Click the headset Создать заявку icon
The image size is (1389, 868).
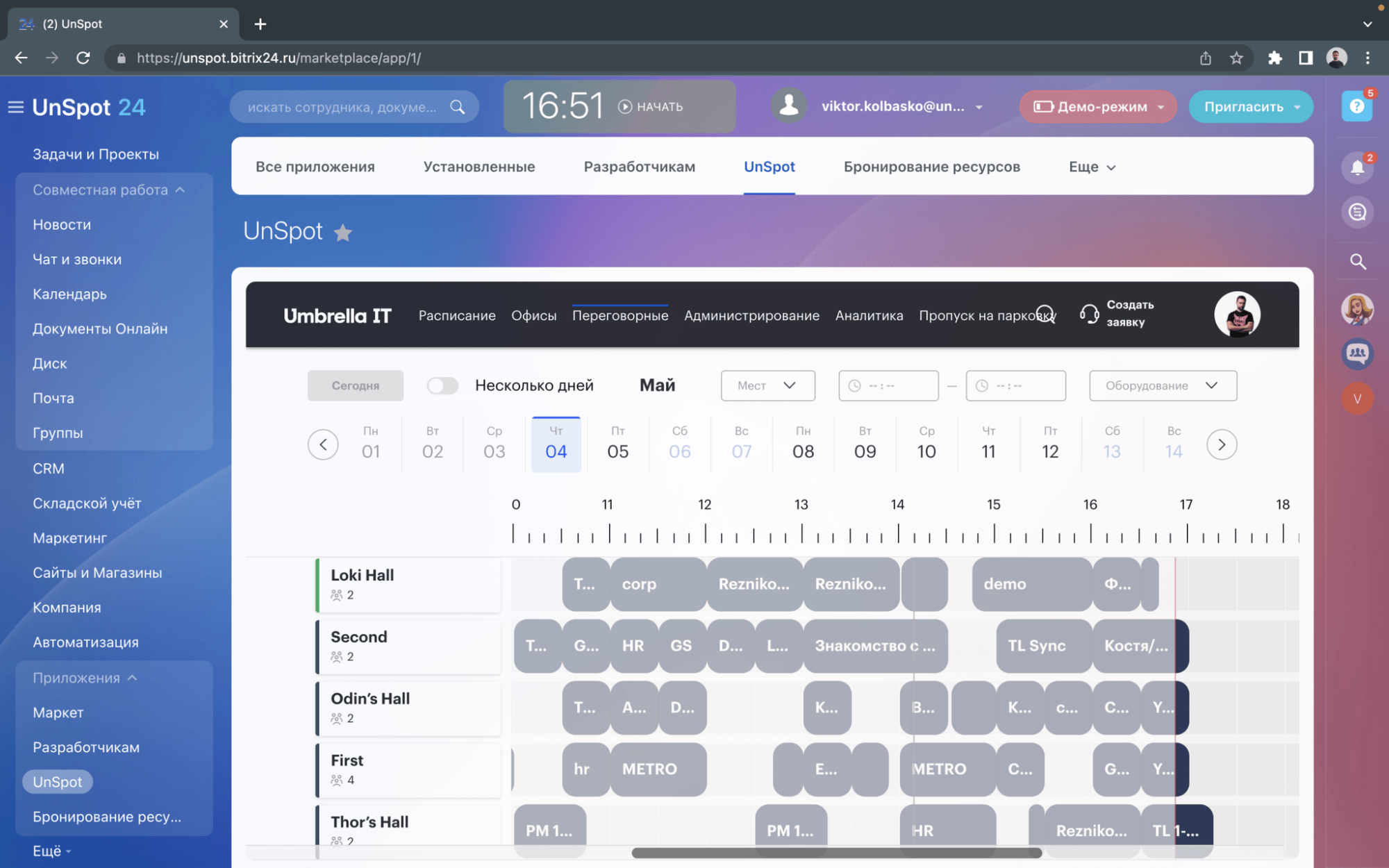[1089, 314]
